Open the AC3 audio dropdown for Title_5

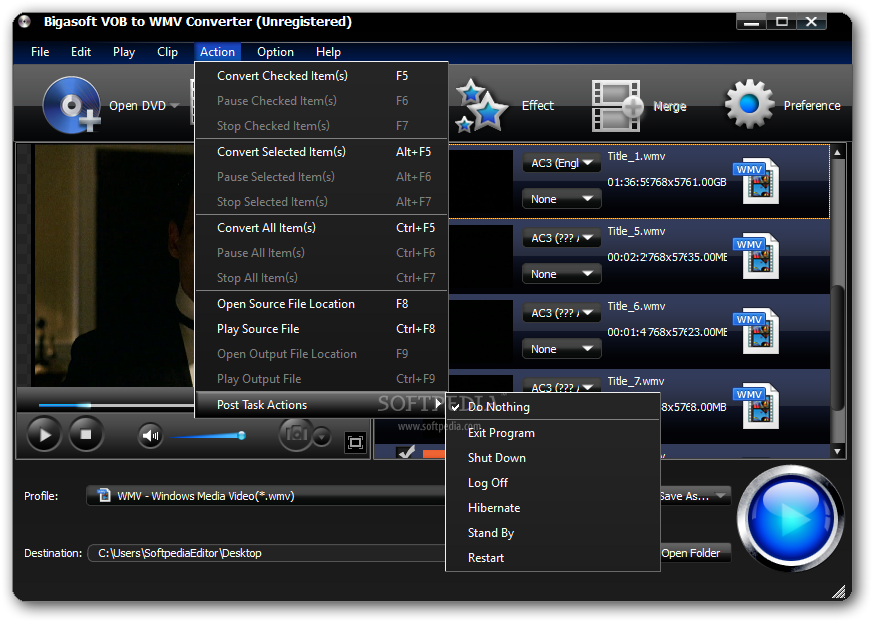(561, 238)
